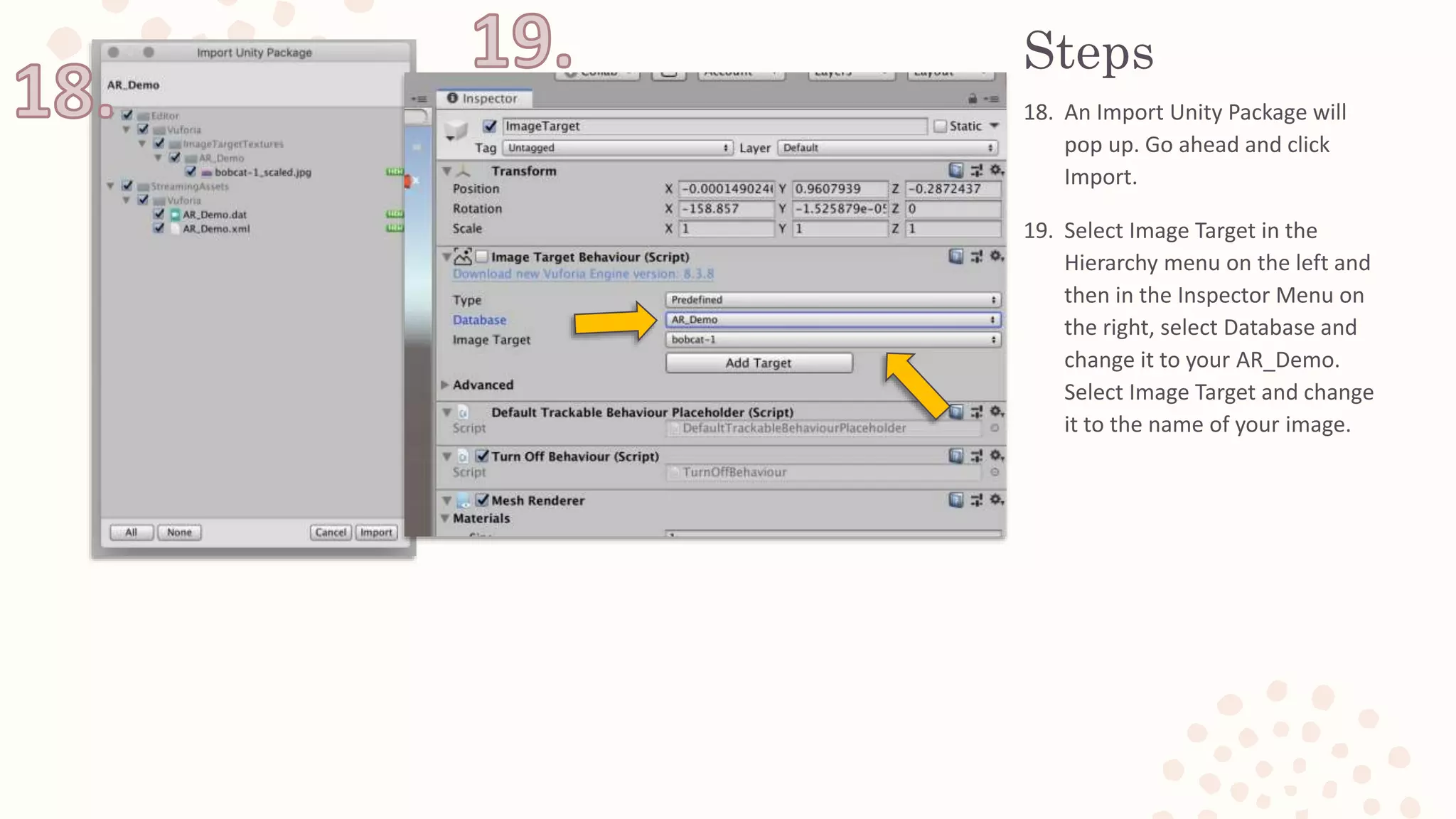Click Import in the package dialog
This screenshot has width=1456, height=819.
(x=376, y=532)
